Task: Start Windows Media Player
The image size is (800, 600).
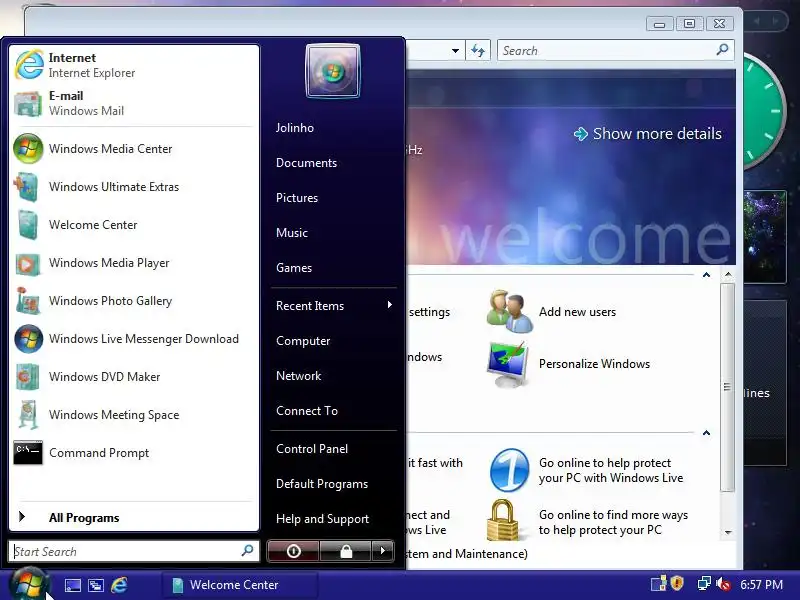Action: pyautogui.click(x=134, y=263)
